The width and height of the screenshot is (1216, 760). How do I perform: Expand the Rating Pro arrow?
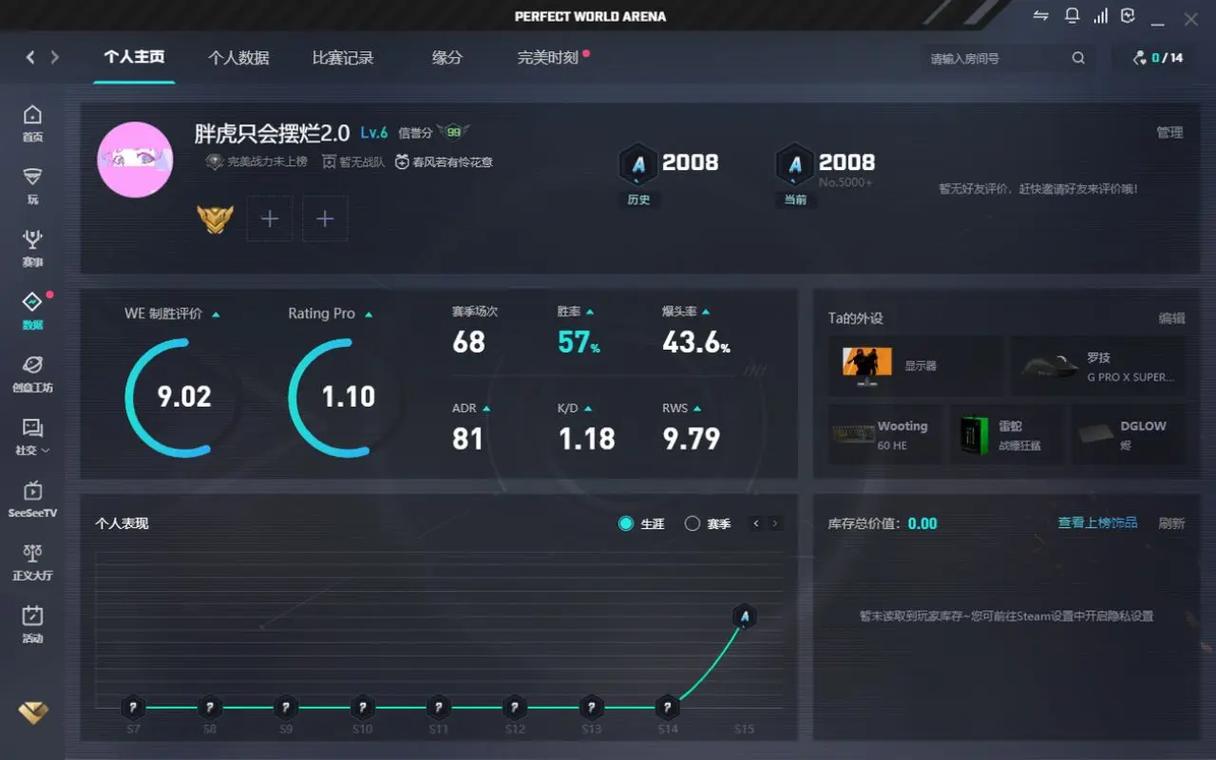pyautogui.click(x=369, y=314)
